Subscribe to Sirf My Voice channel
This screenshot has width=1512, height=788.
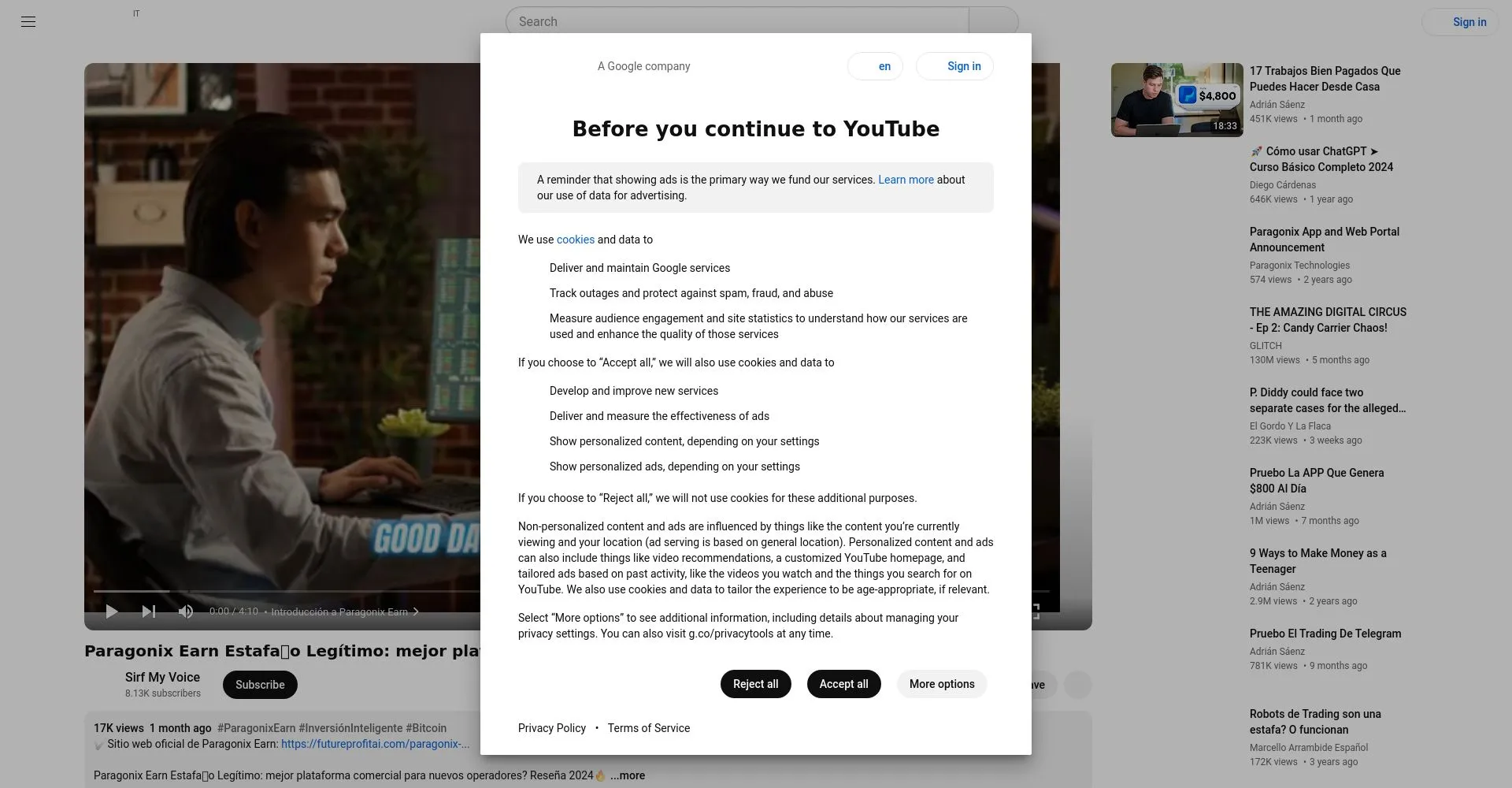pyautogui.click(x=260, y=685)
